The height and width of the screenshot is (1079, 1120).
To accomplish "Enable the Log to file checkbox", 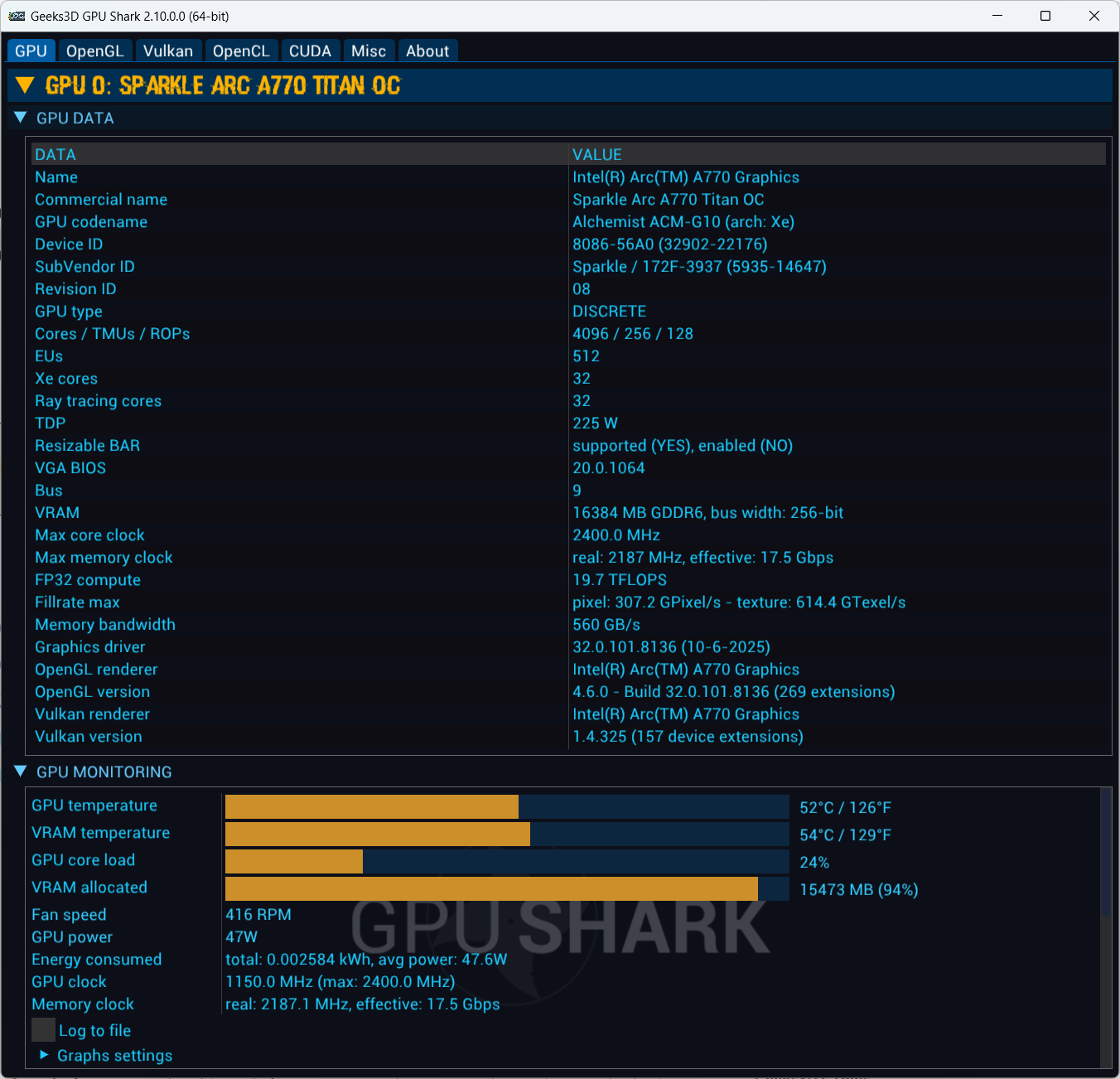I will [x=43, y=1030].
